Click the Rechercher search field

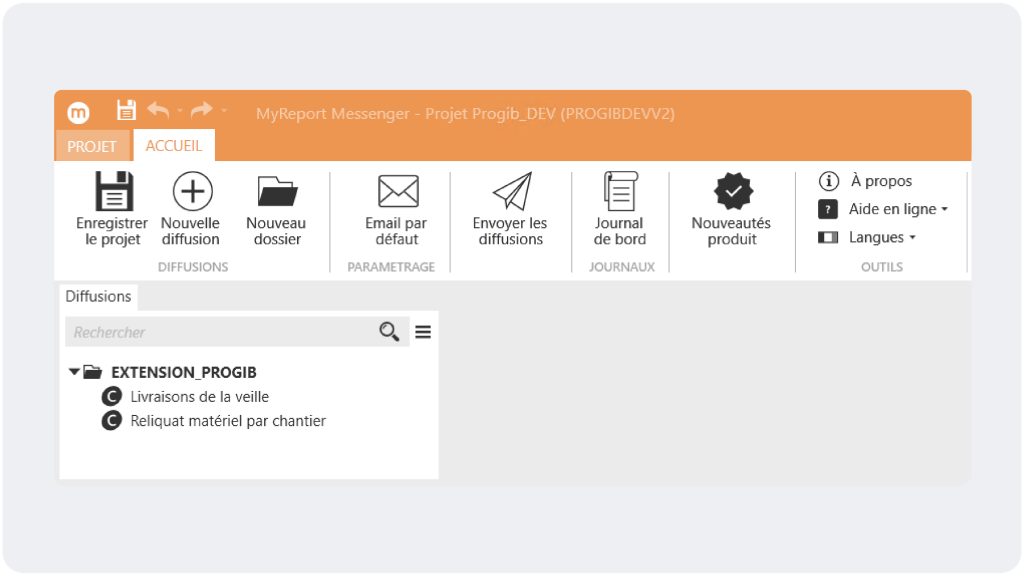click(220, 332)
